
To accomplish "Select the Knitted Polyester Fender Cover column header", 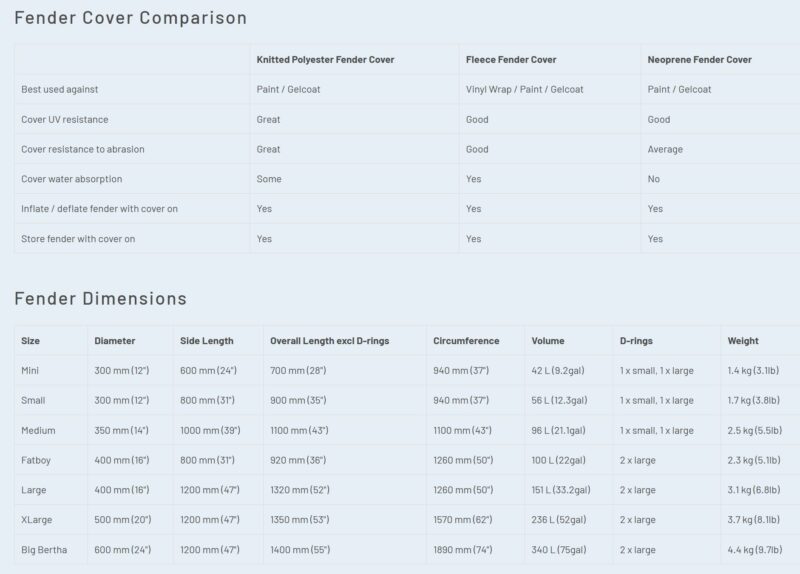I will tap(325, 60).
